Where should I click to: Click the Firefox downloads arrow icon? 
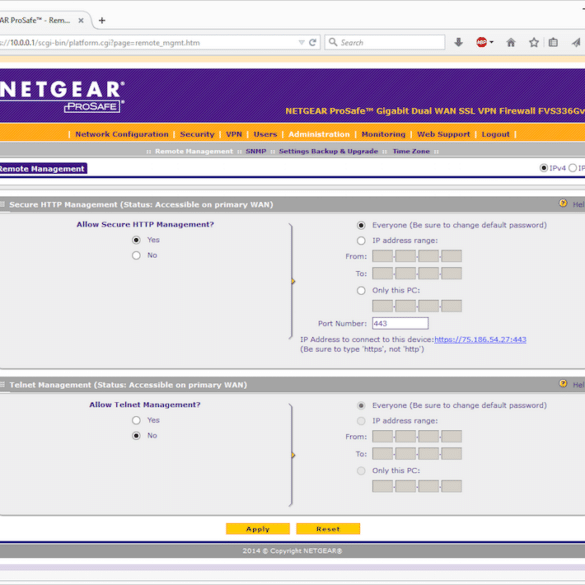(x=459, y=43)
